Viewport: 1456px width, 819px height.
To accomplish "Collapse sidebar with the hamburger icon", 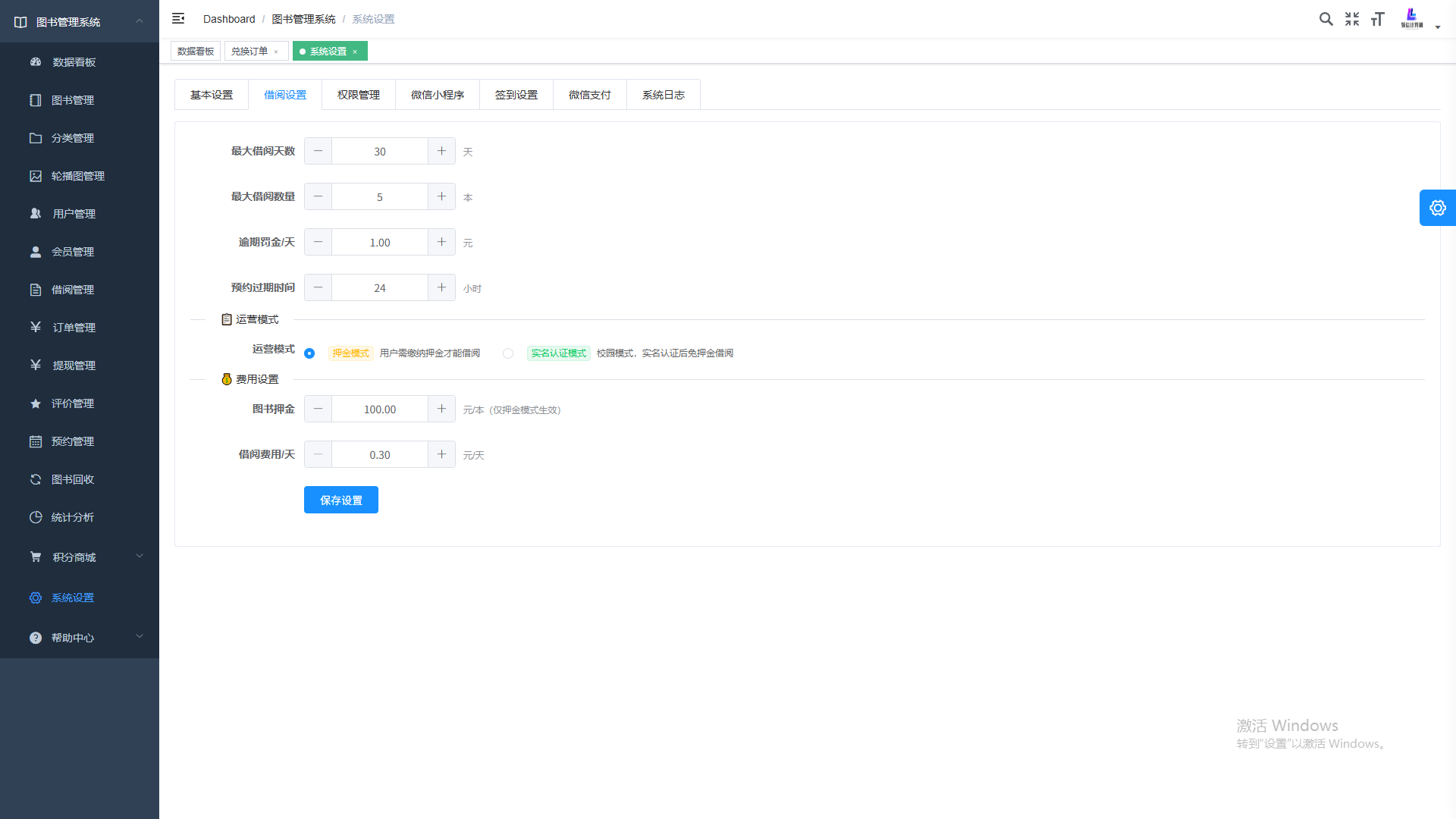I will click(x=178, y=18).
